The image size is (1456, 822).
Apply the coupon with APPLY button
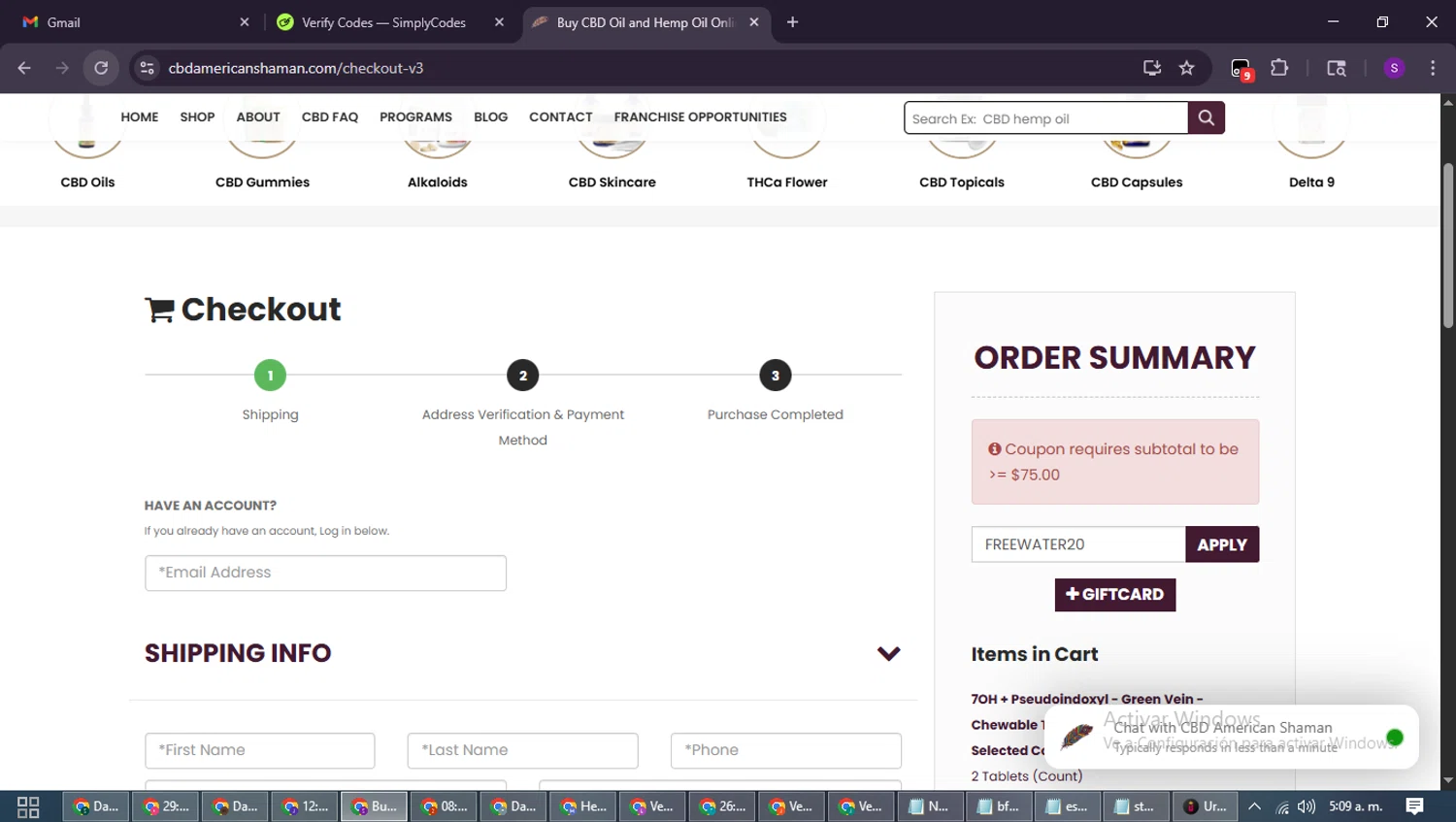(x=1222, y=544)
